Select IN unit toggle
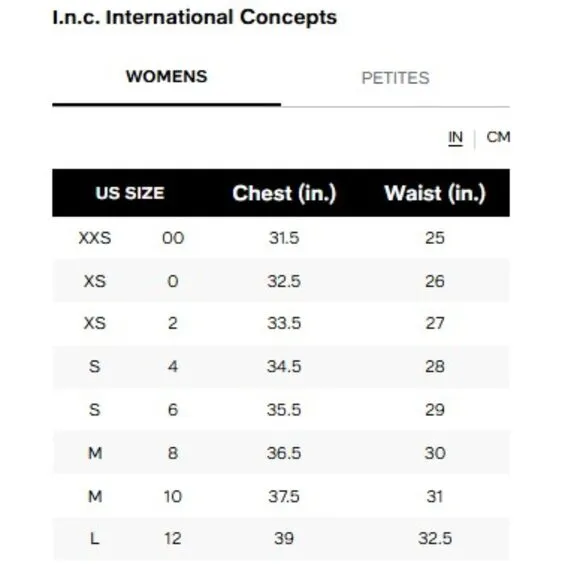The height and width of the screenshot is (580, 580). [x=455, y=137]
